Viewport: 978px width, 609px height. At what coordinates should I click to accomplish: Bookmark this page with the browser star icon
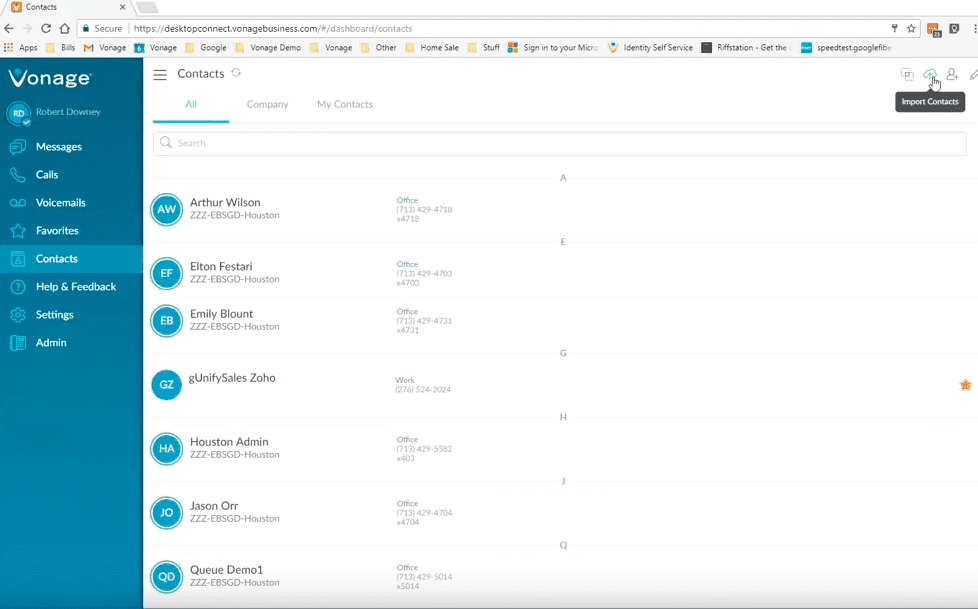point(911,29)
